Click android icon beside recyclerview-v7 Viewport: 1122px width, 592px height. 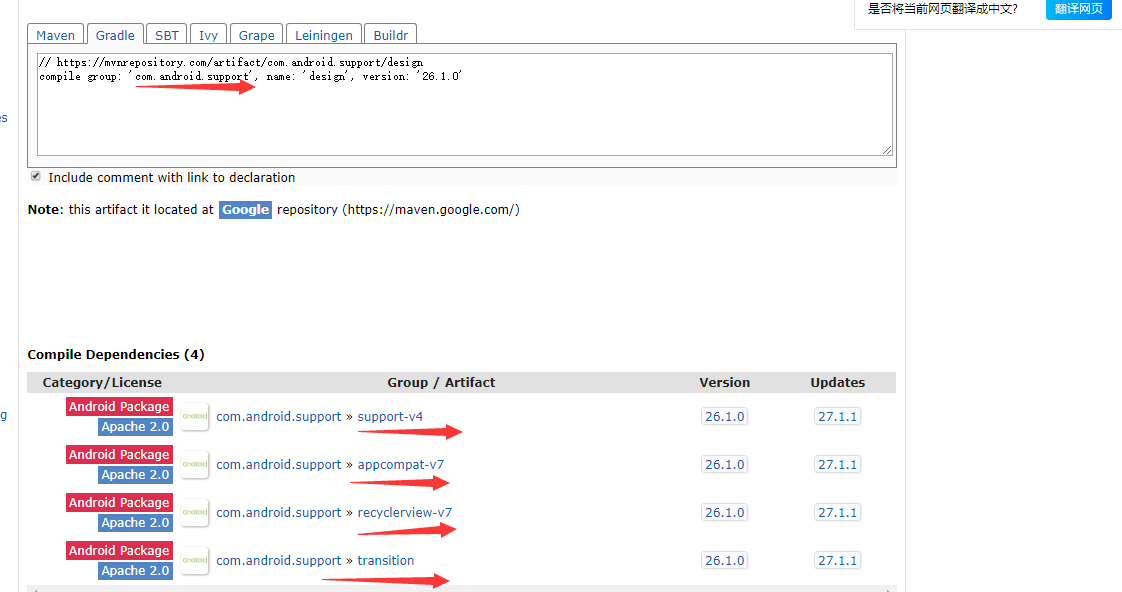tap(195, 513)
